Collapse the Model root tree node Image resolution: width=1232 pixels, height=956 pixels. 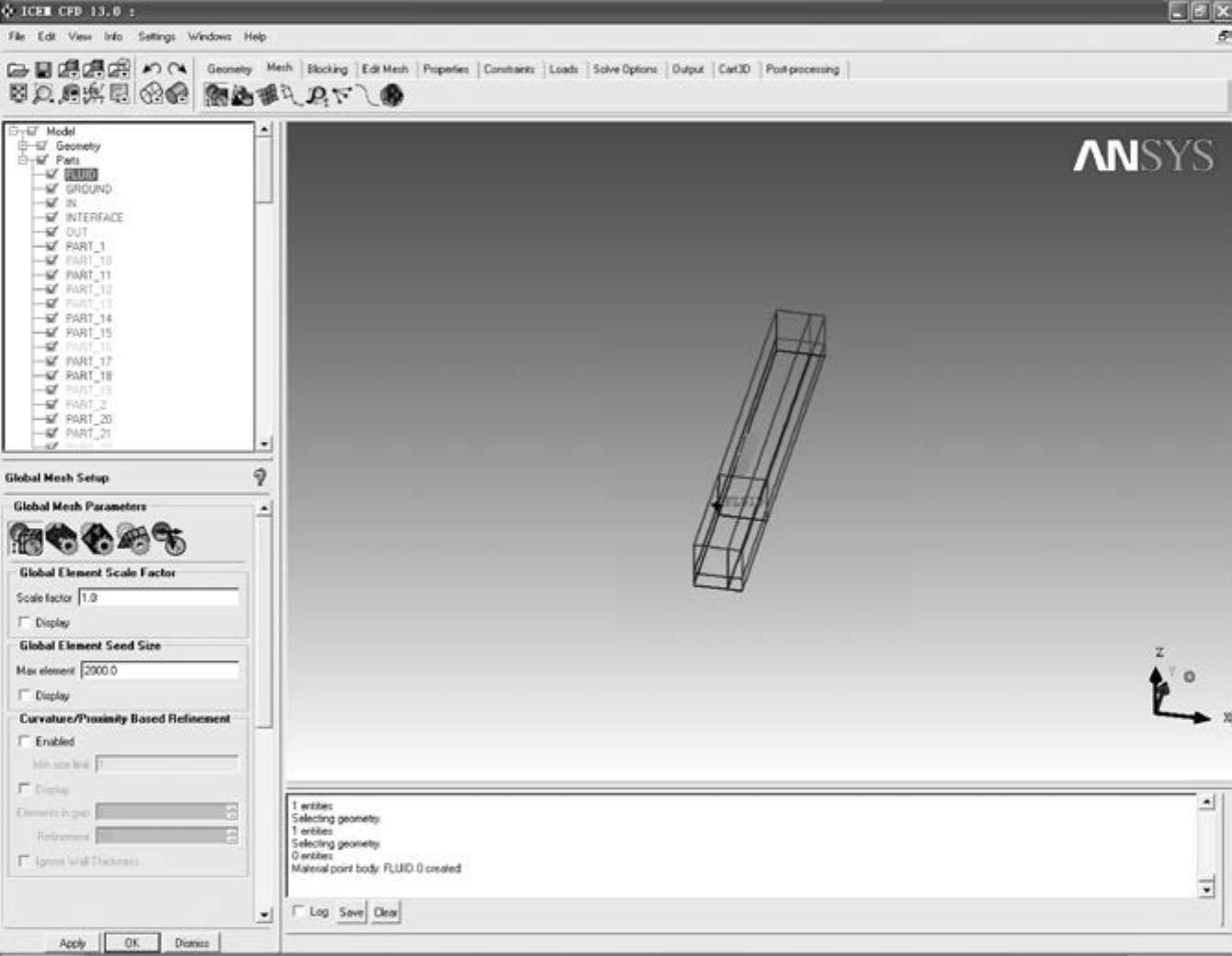coord(14,131)
